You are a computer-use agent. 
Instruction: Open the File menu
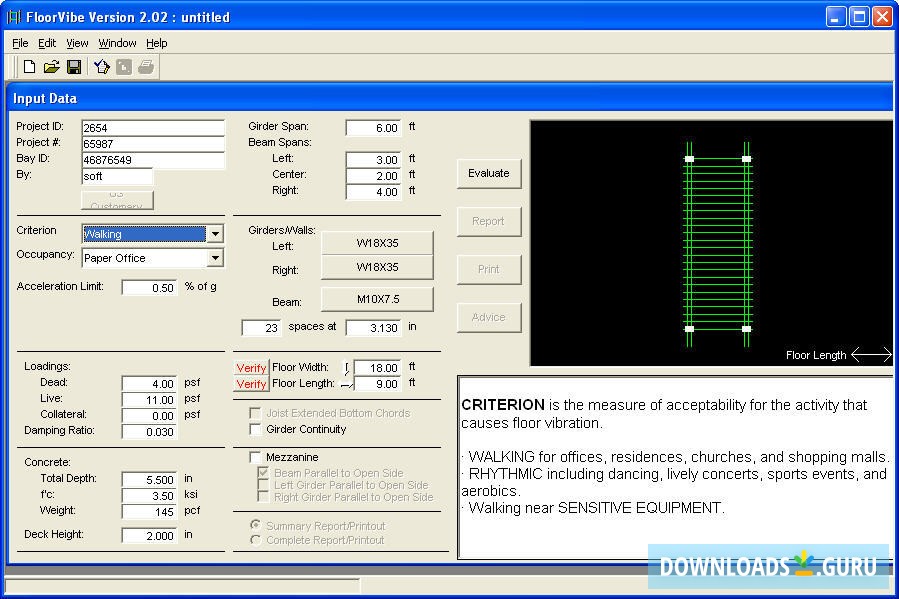(20, 43)
